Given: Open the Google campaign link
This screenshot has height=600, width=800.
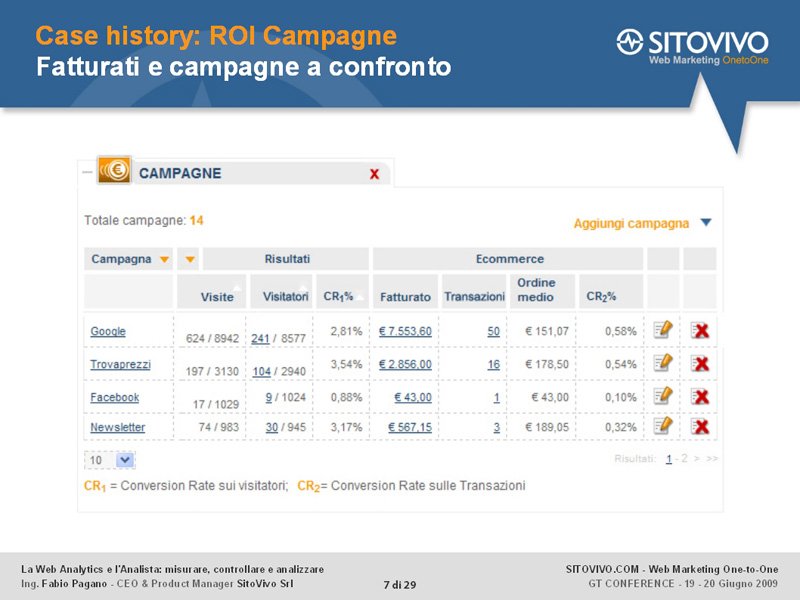Looking at the screenshot, I should click(108, 331).
